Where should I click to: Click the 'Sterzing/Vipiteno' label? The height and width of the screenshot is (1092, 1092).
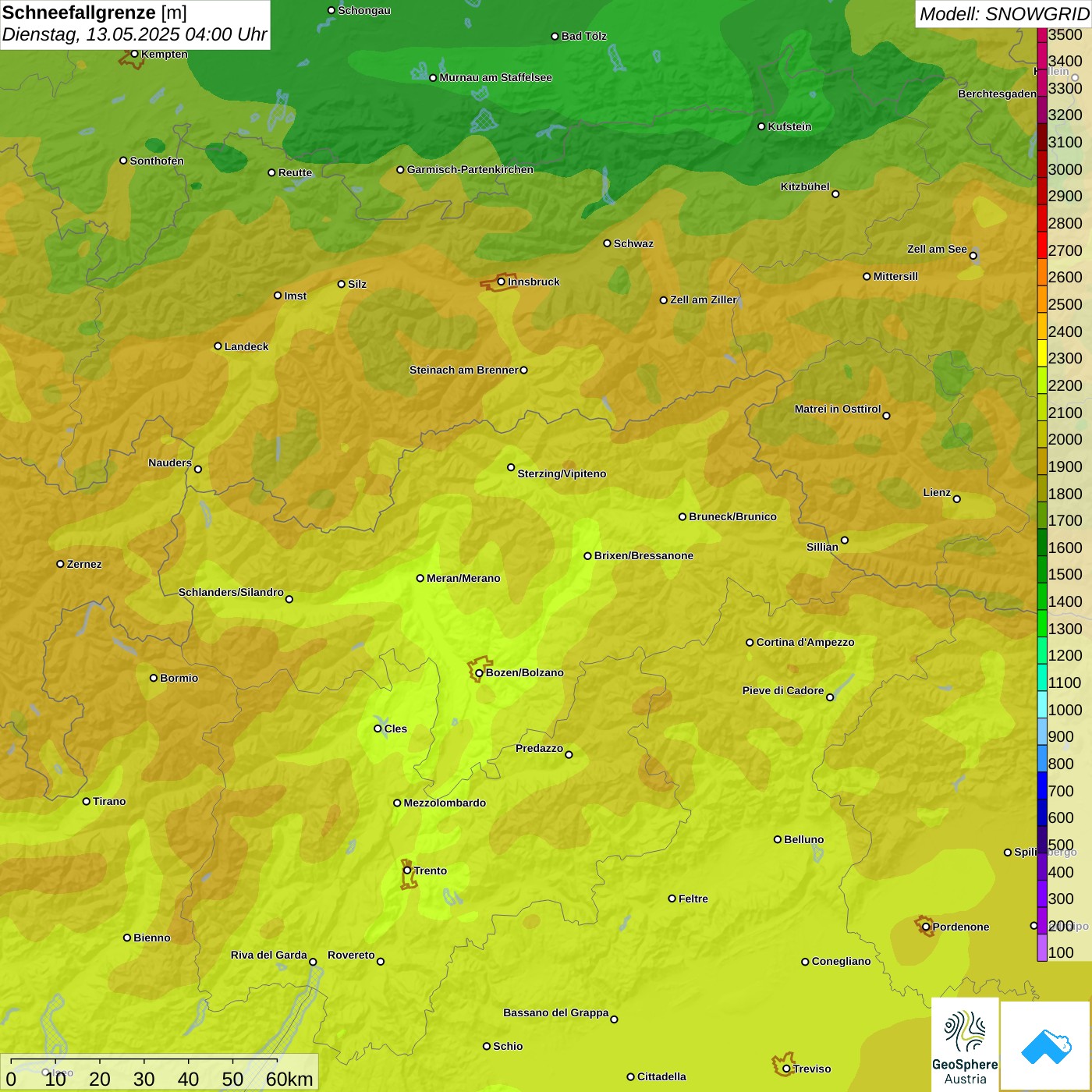562,473
